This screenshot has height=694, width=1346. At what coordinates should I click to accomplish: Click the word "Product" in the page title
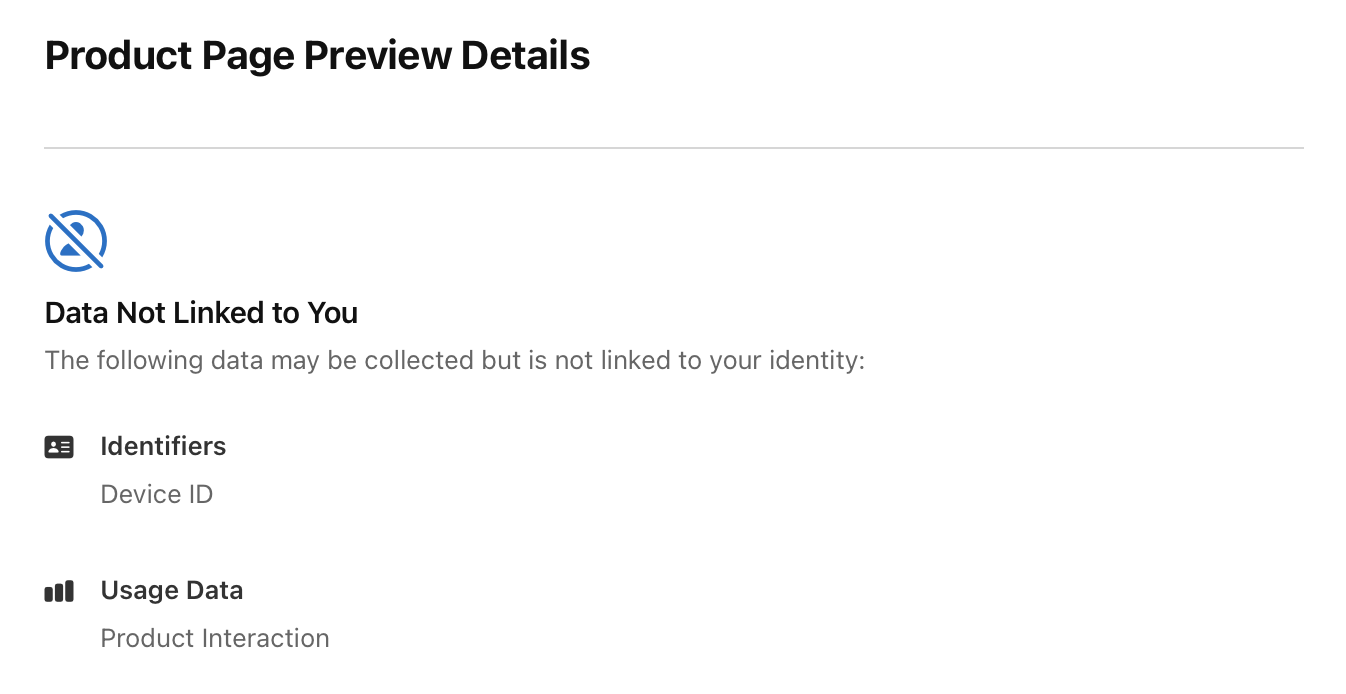(119, 55)
